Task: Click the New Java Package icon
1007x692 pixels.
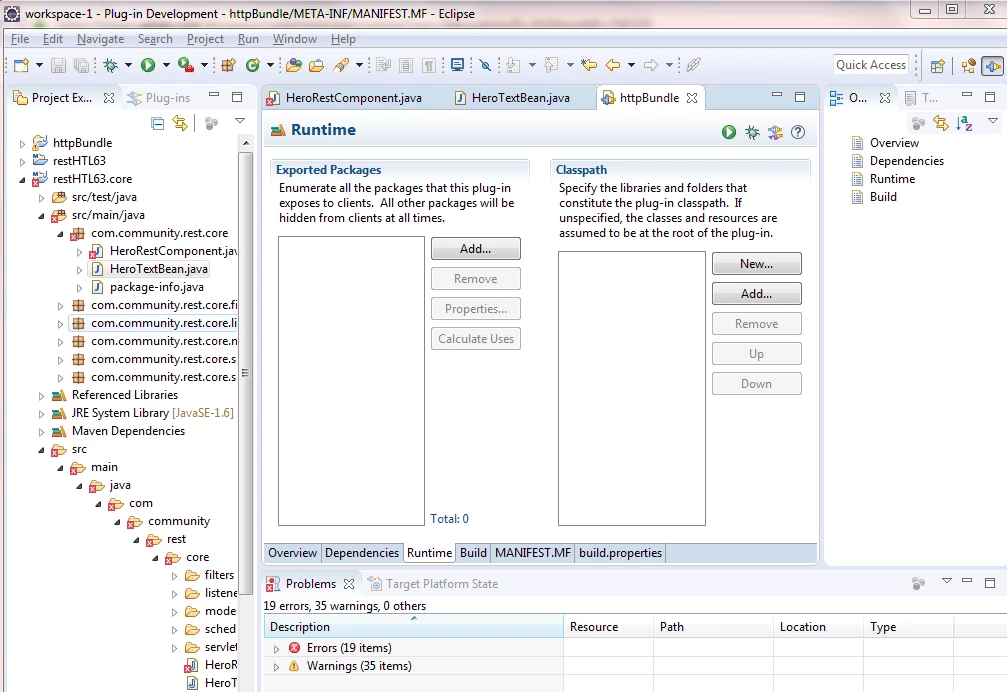Action: pyautogui.click(x=228, y=65)
